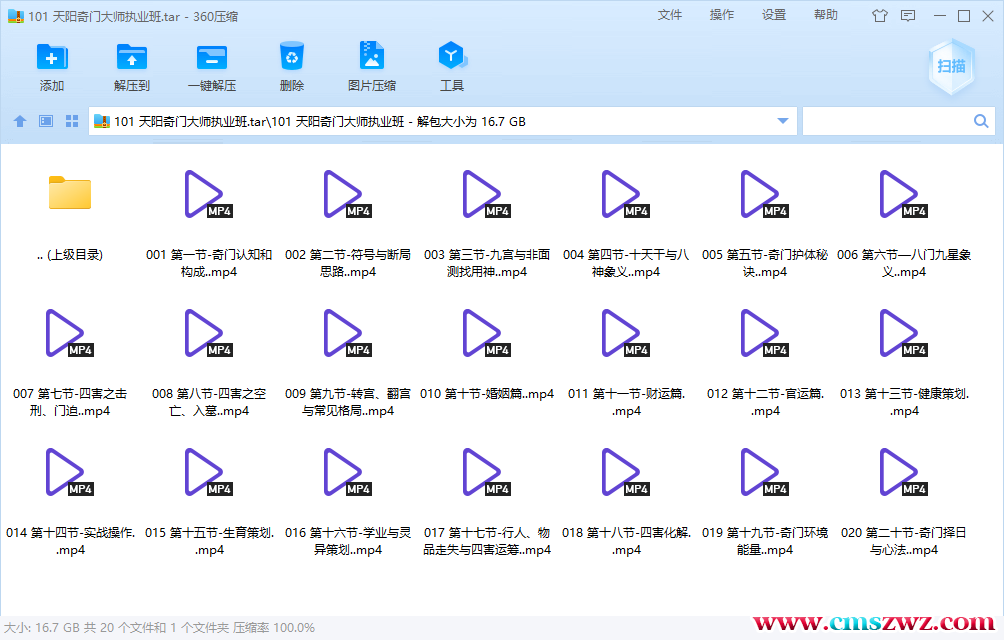Image resolution: width=1004 pixels, height=640 pixels.
Task: Click the 添加 (Add) toolbar icon
Action: (x=51, y=65)
